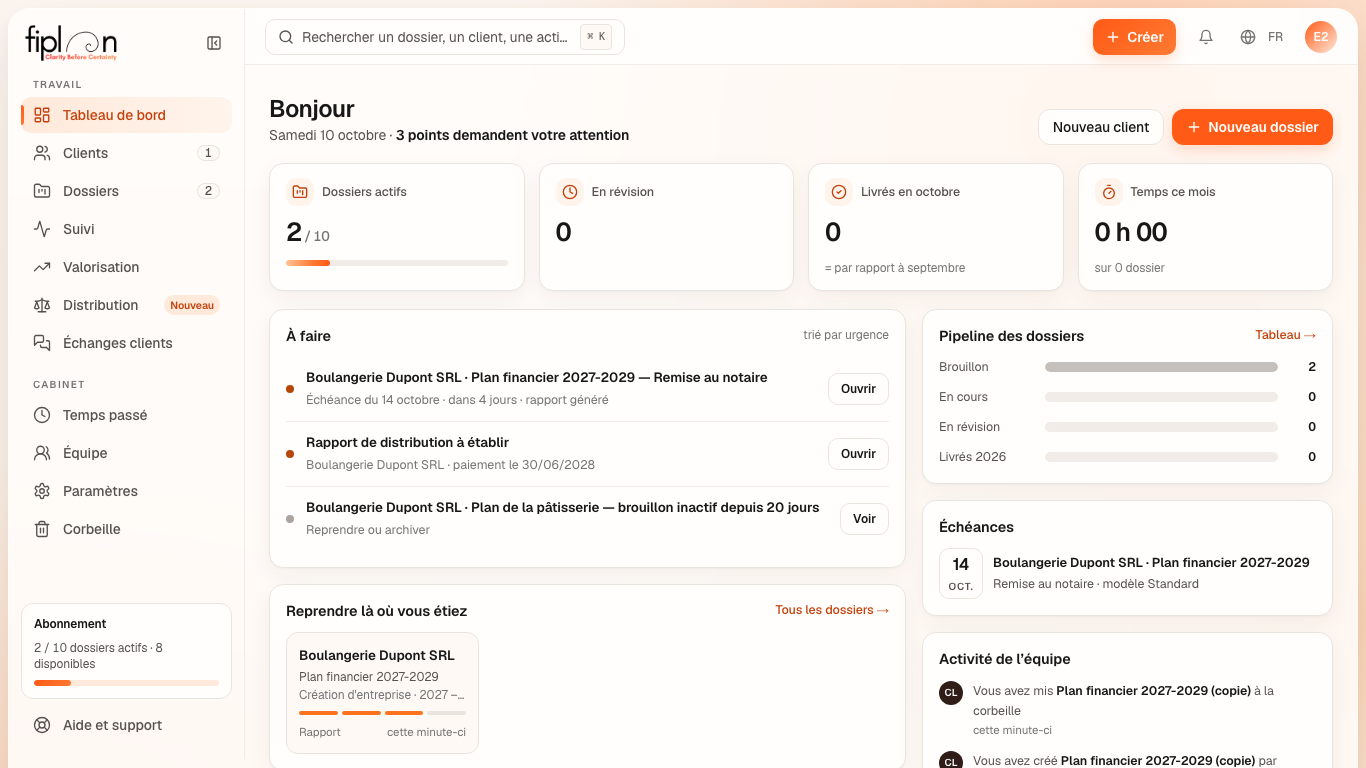This screenshot has height=768, width=1366.
Task: Click the Abonnement usage progress bar
Action: click(x=126, y=683)
